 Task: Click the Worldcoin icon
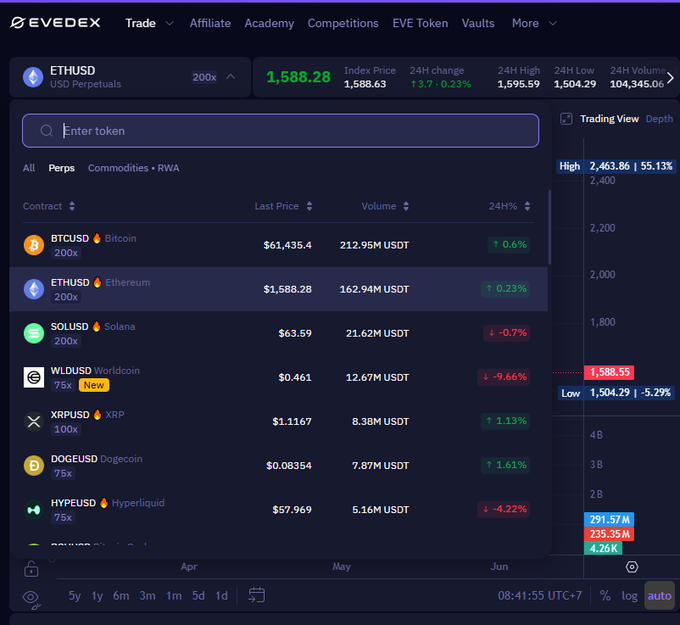click(34, 377)
